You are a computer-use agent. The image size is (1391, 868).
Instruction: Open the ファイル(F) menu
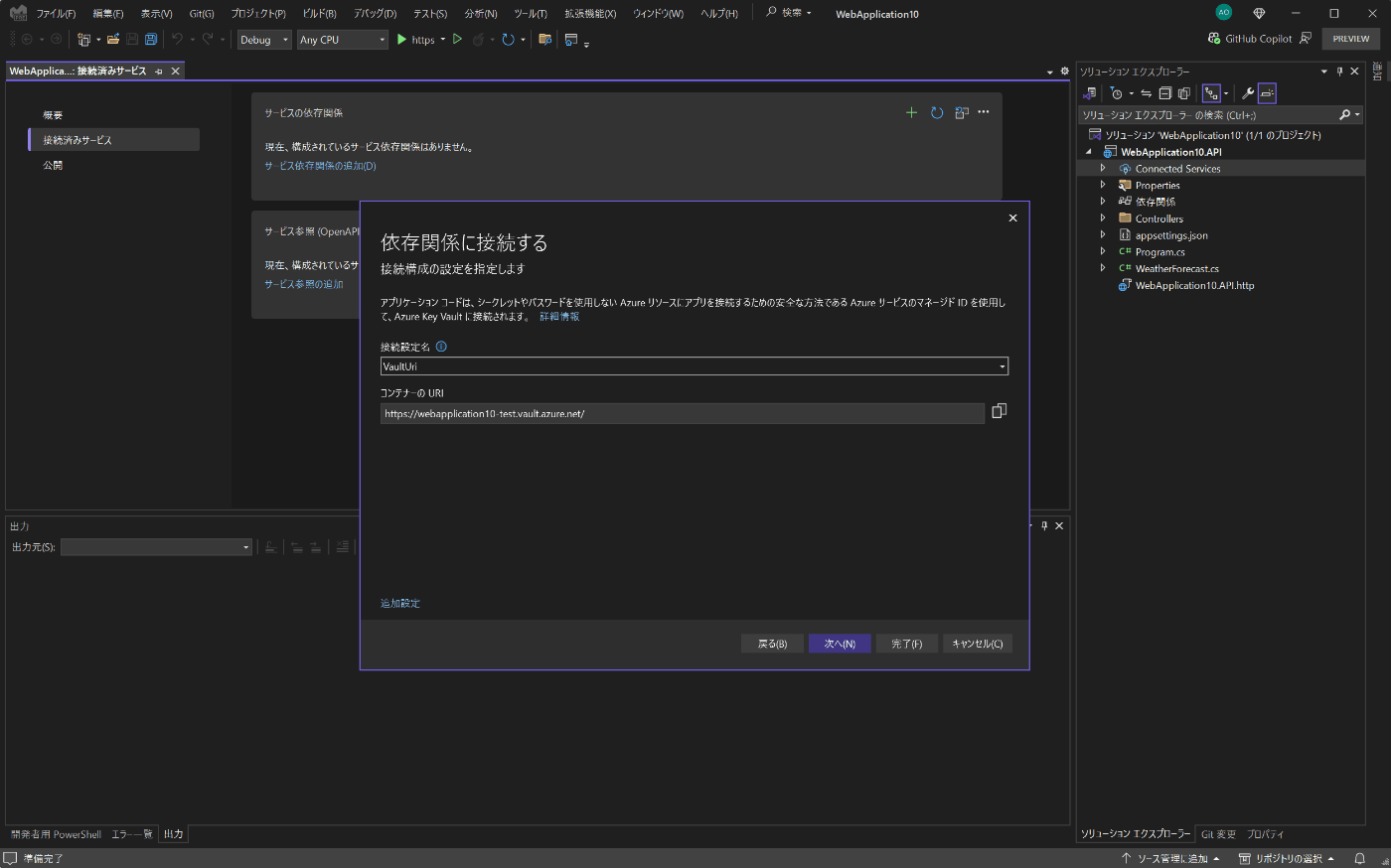coord(56,14)
